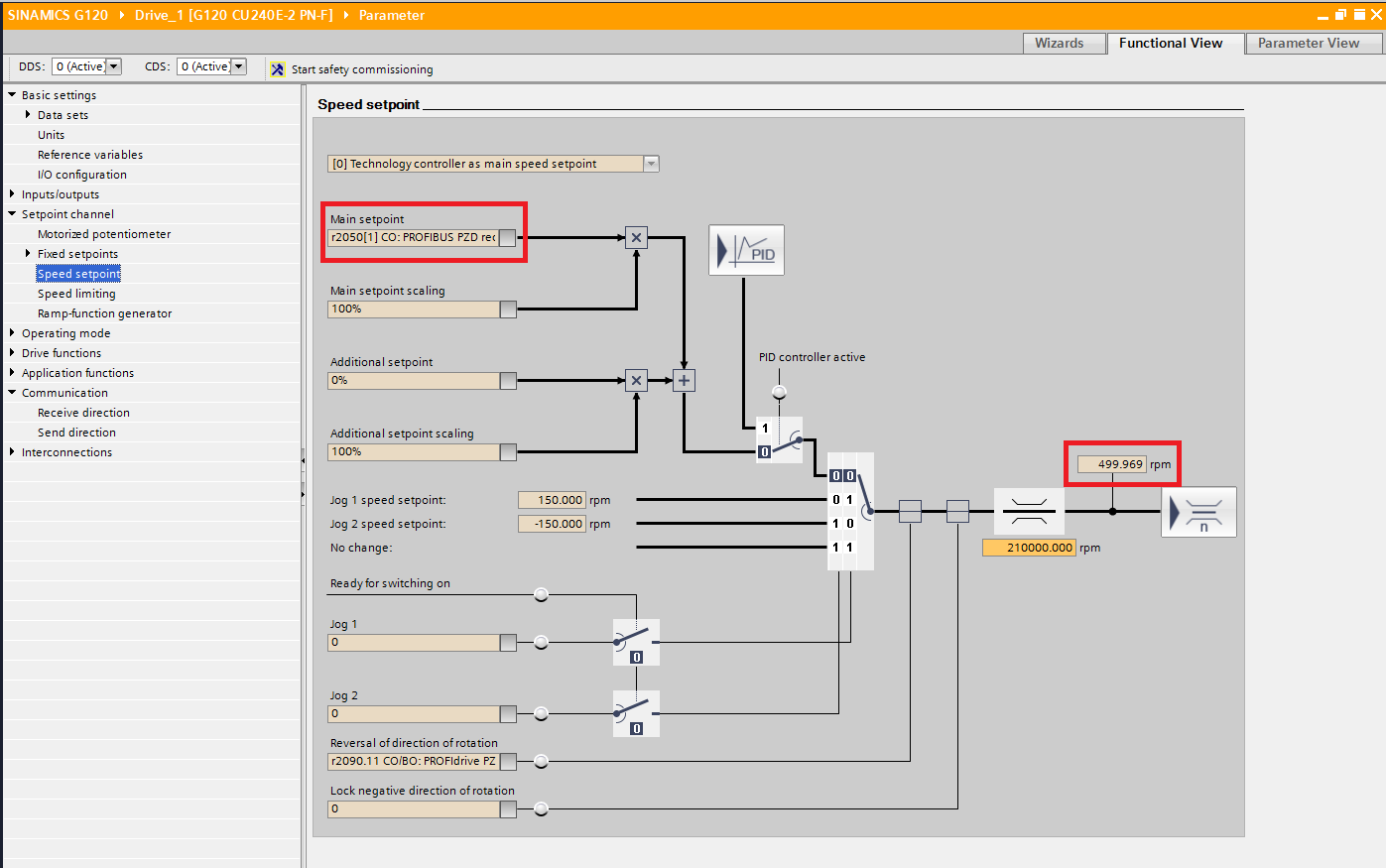Collapse the Setpoint channel tree node
The height and width of the screenshot is (868, 1386).
12,213
